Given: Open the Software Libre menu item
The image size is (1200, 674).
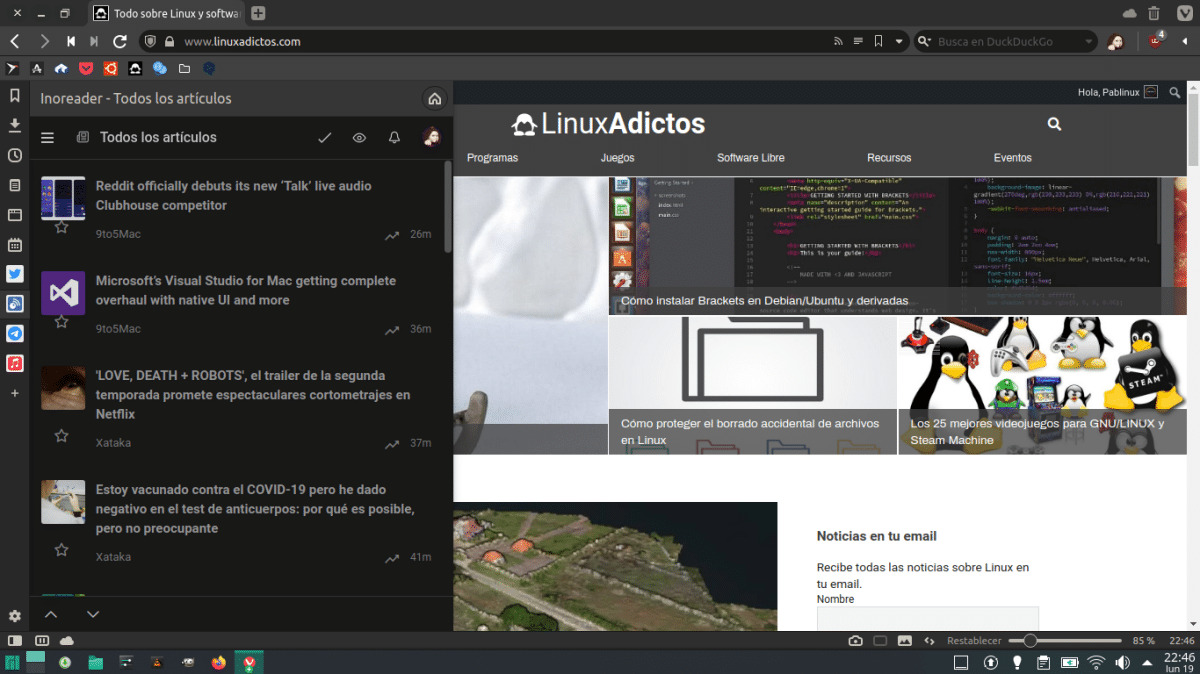Looking at the screenshot, I should click(x=750, y=158).
